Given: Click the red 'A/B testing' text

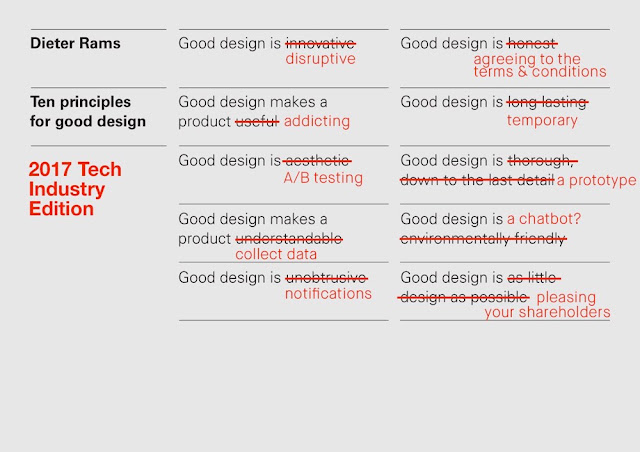Looking at the screenshot, I should (323, 178).
